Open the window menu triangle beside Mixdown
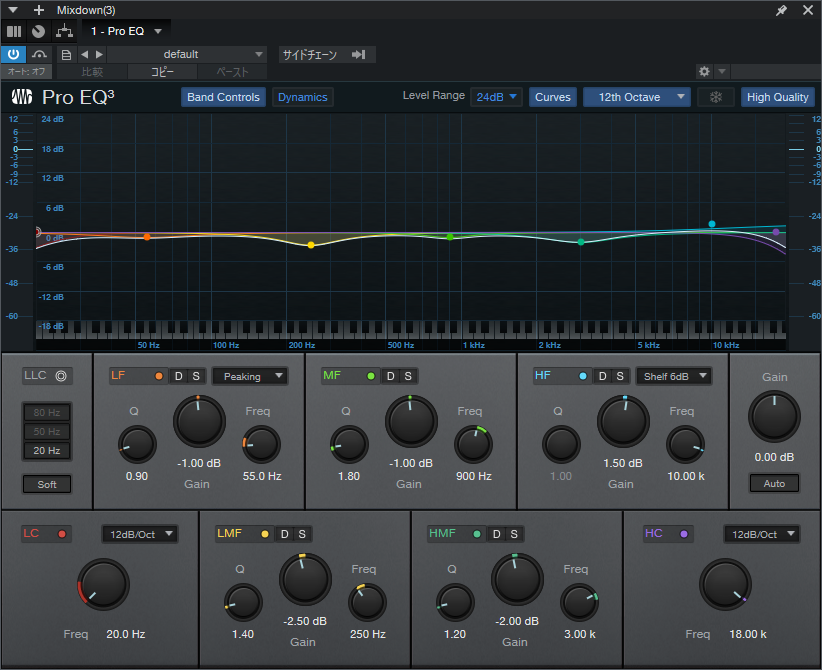The image size is (822, 670). tap(13, 10)
